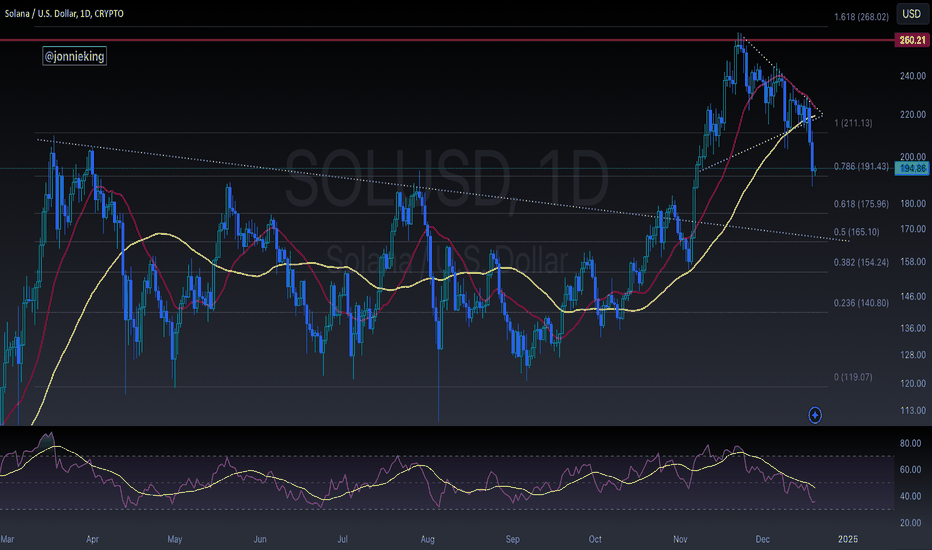Click the Sep label on time axis

coord(512,539)
